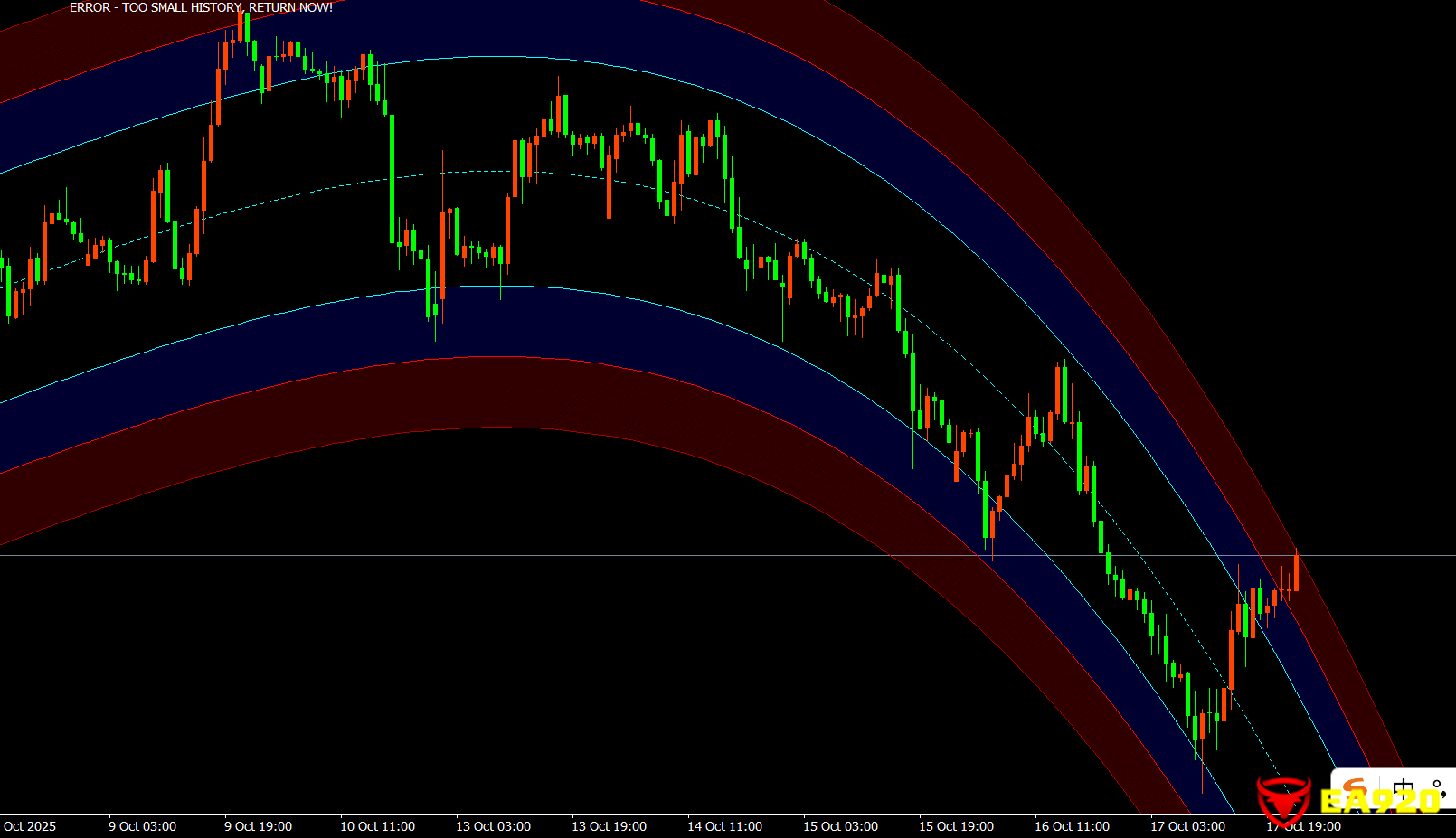The height and width of the screenshot is (838, 1456).
Task: Click the Oct 2025 date label
Action: tap(30, 826)
